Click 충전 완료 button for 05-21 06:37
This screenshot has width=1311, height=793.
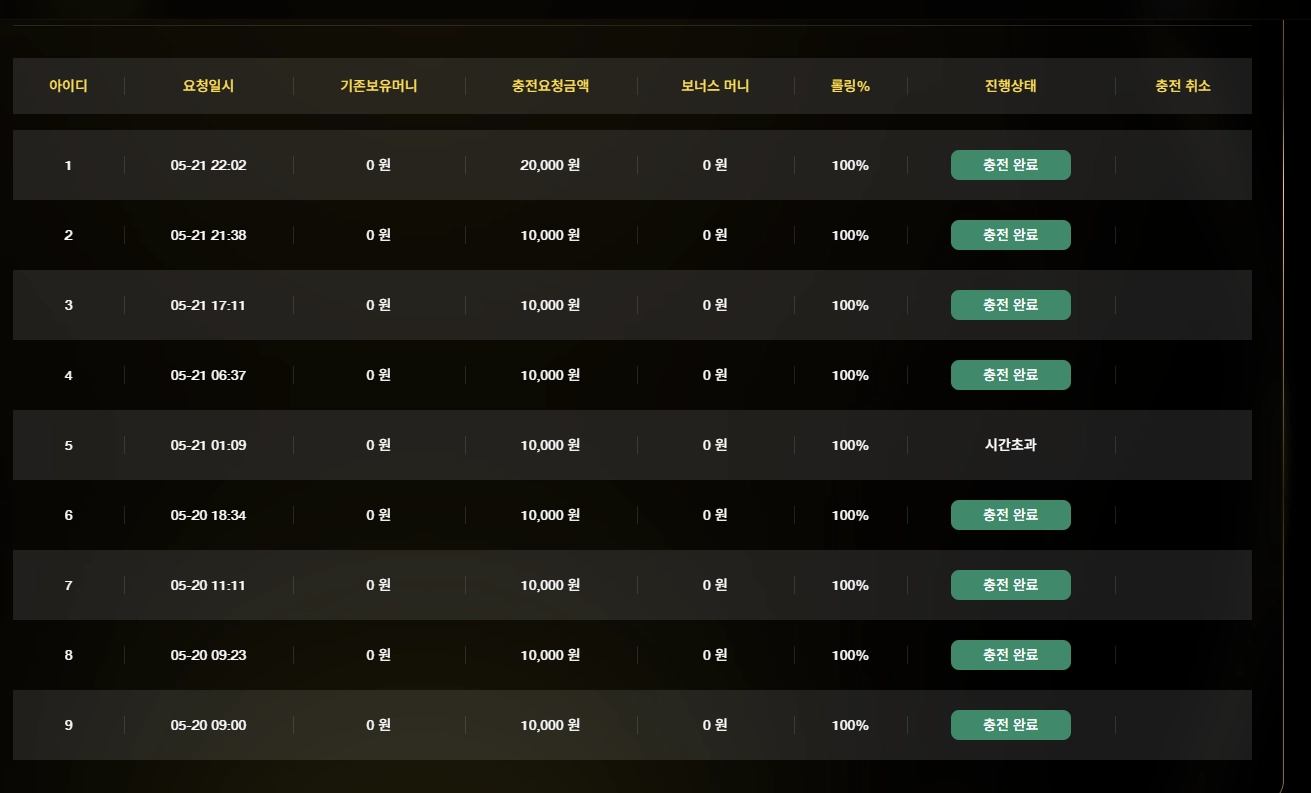point(1010,375)
